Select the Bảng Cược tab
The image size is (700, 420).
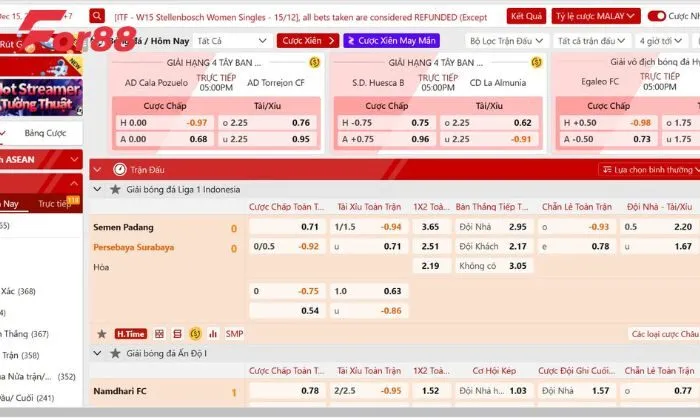pyautogui.click(x=45, y=133)
